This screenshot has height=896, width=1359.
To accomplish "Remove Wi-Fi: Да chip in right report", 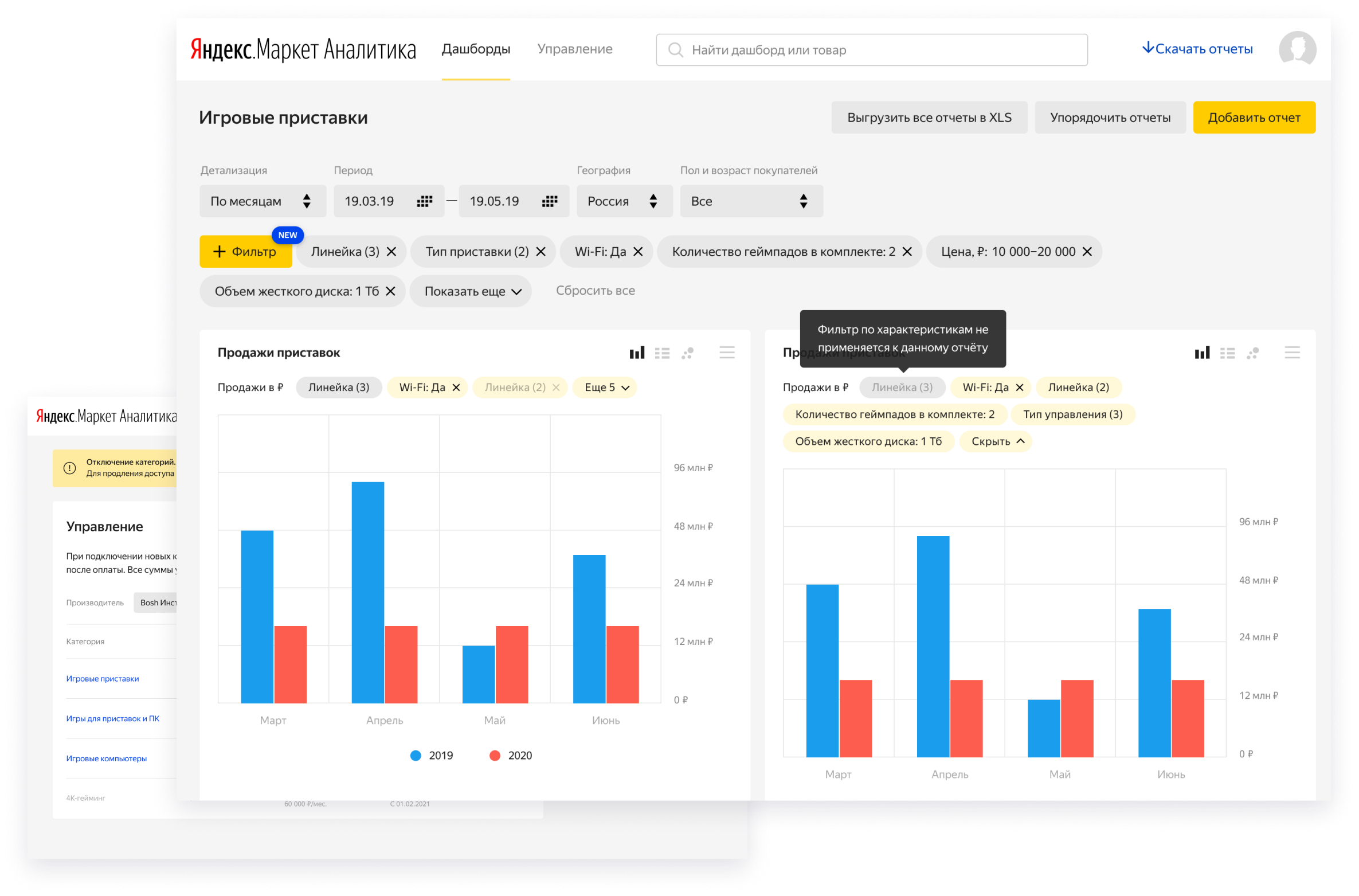I will click(x=1020, y=388).
